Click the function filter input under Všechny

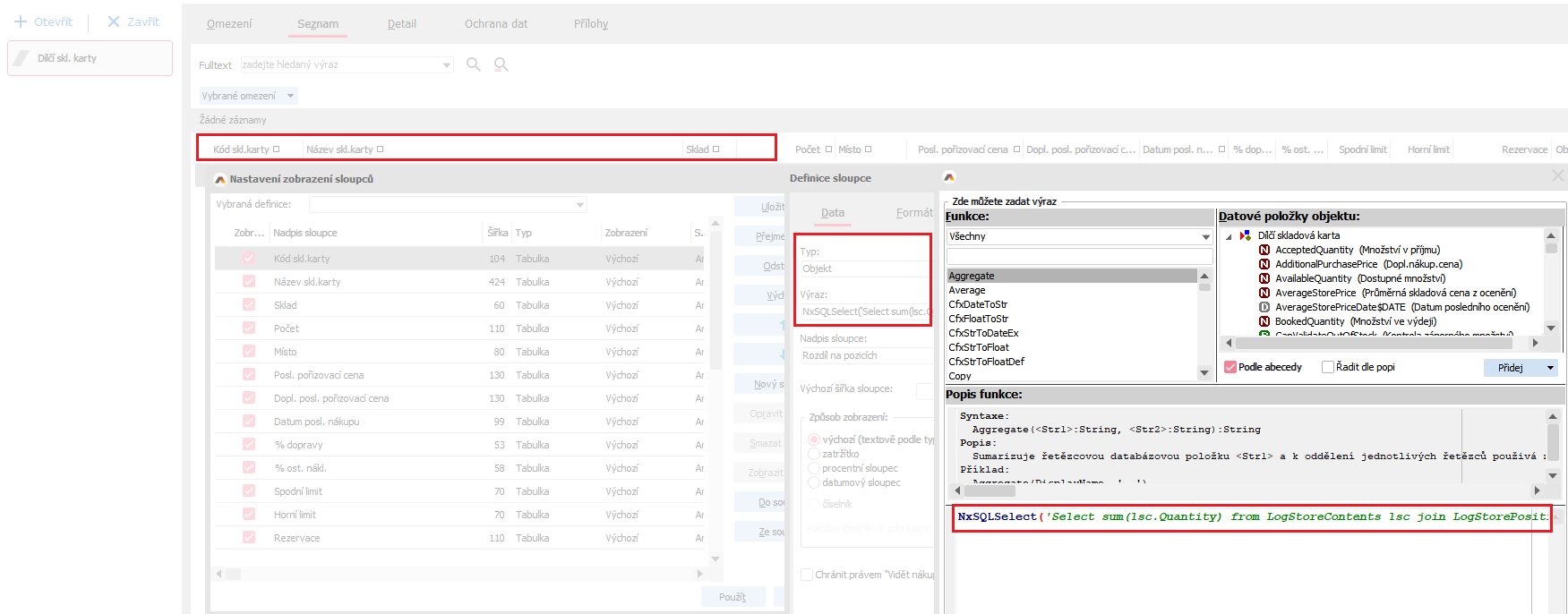point(1079,256)
